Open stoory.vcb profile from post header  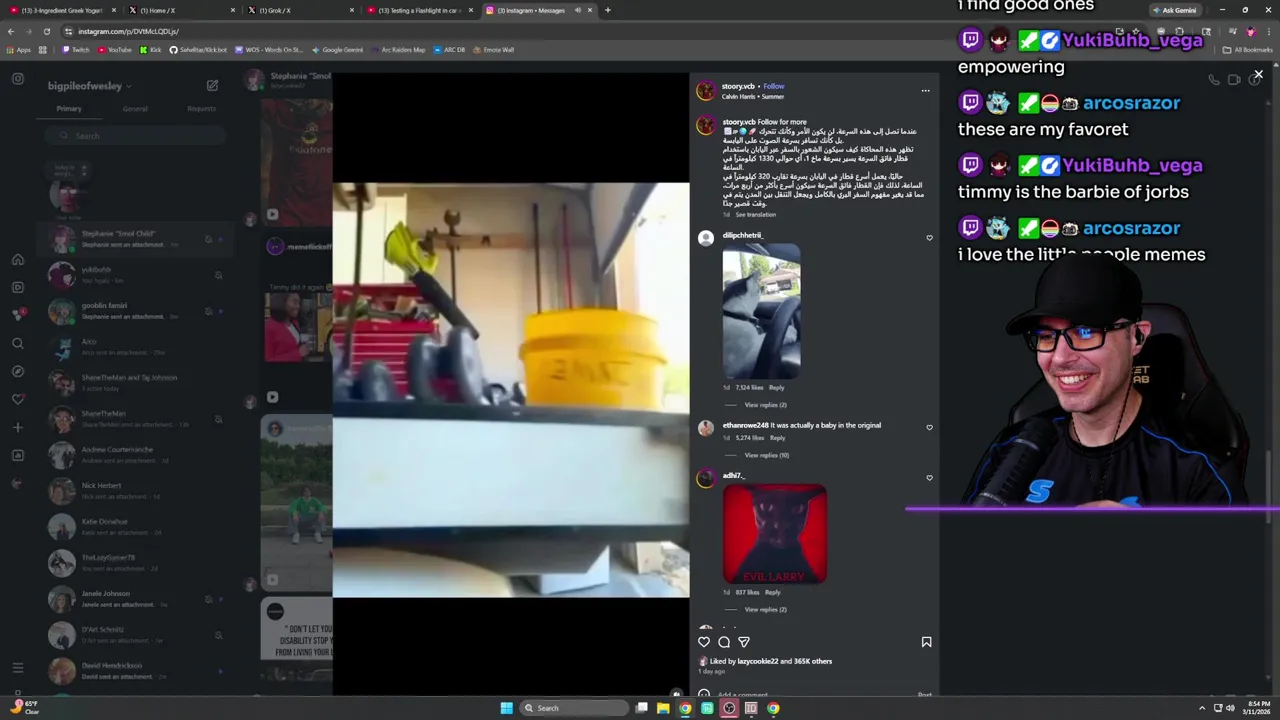(738, 86)
